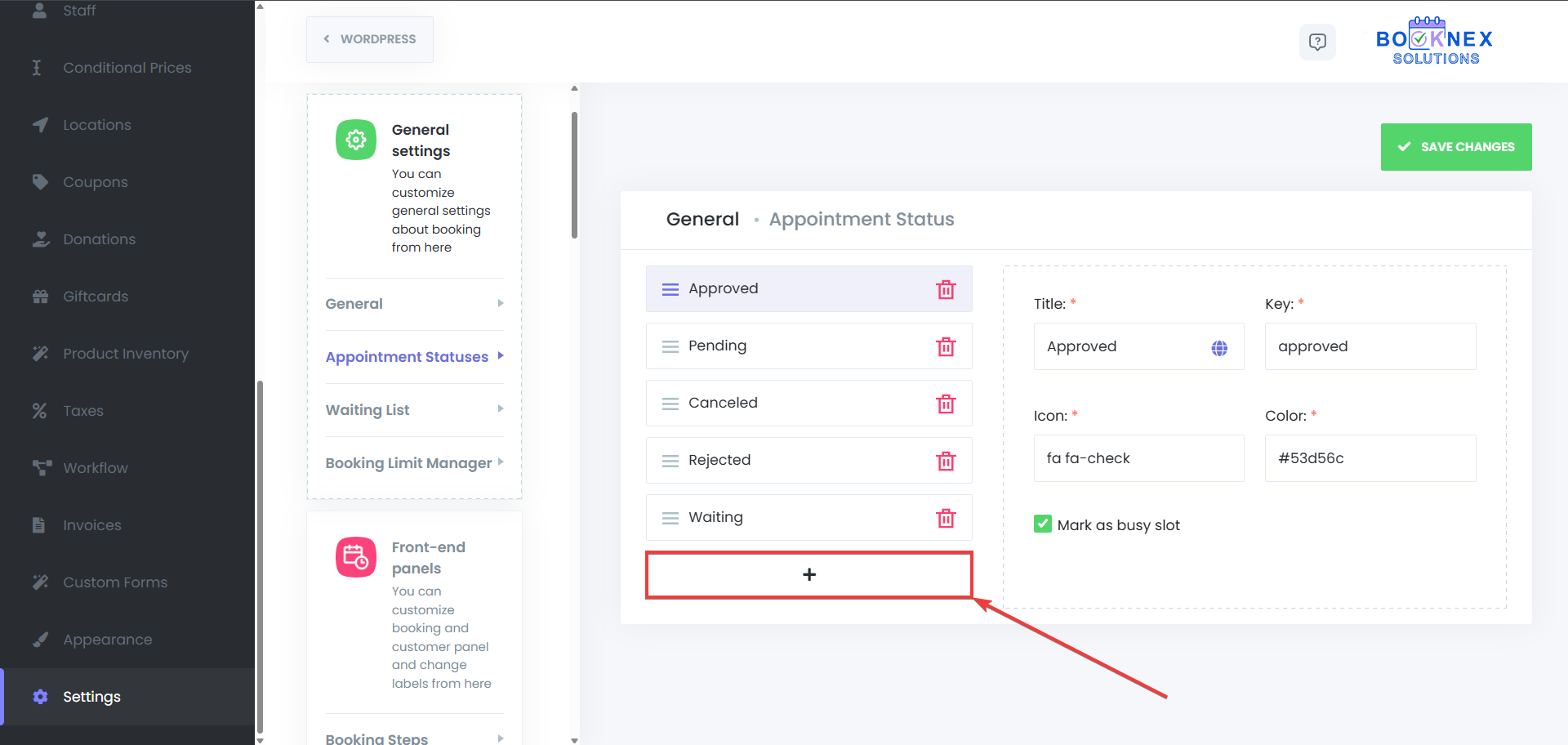Go back using the WordPress button

370,39
